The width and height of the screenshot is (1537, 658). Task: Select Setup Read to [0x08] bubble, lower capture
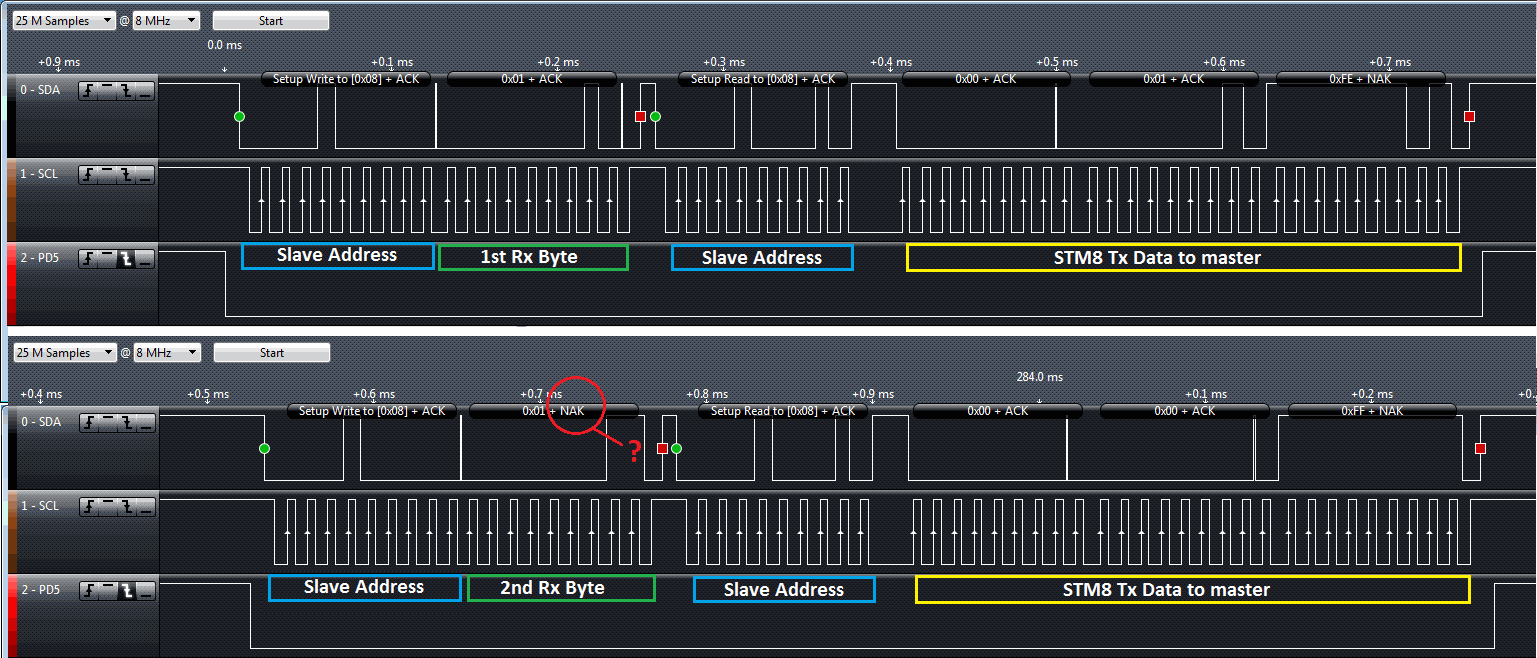[783, 411]
